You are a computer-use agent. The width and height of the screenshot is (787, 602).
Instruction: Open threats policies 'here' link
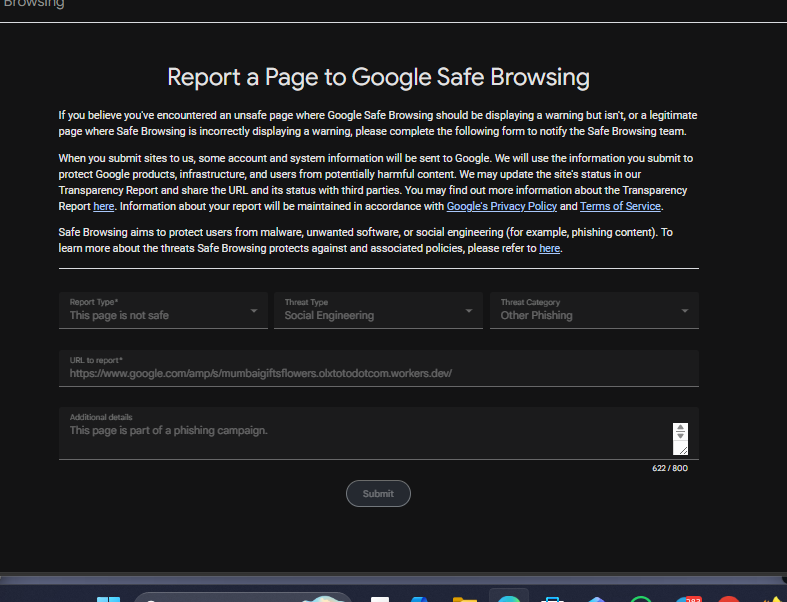coord(549,249)
